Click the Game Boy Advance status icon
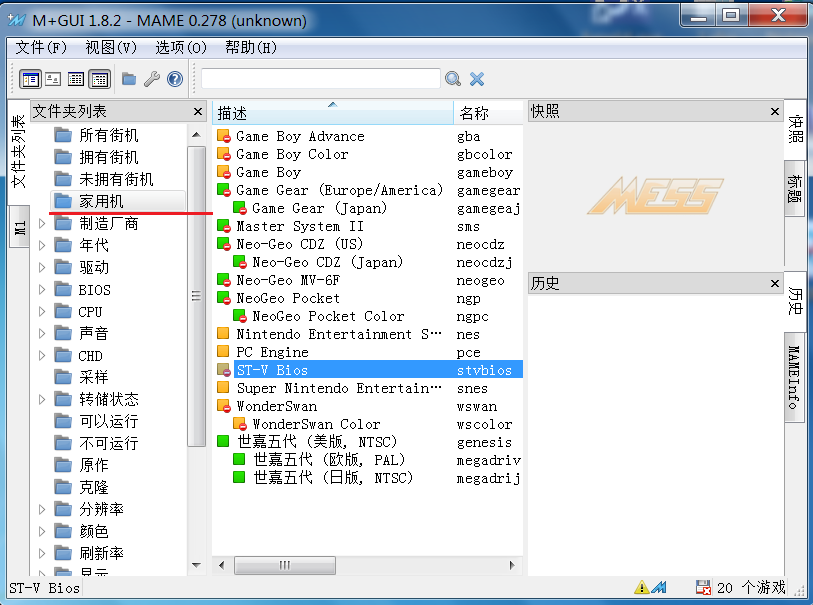The image size is (813, 605). click(x=223, y=136)
